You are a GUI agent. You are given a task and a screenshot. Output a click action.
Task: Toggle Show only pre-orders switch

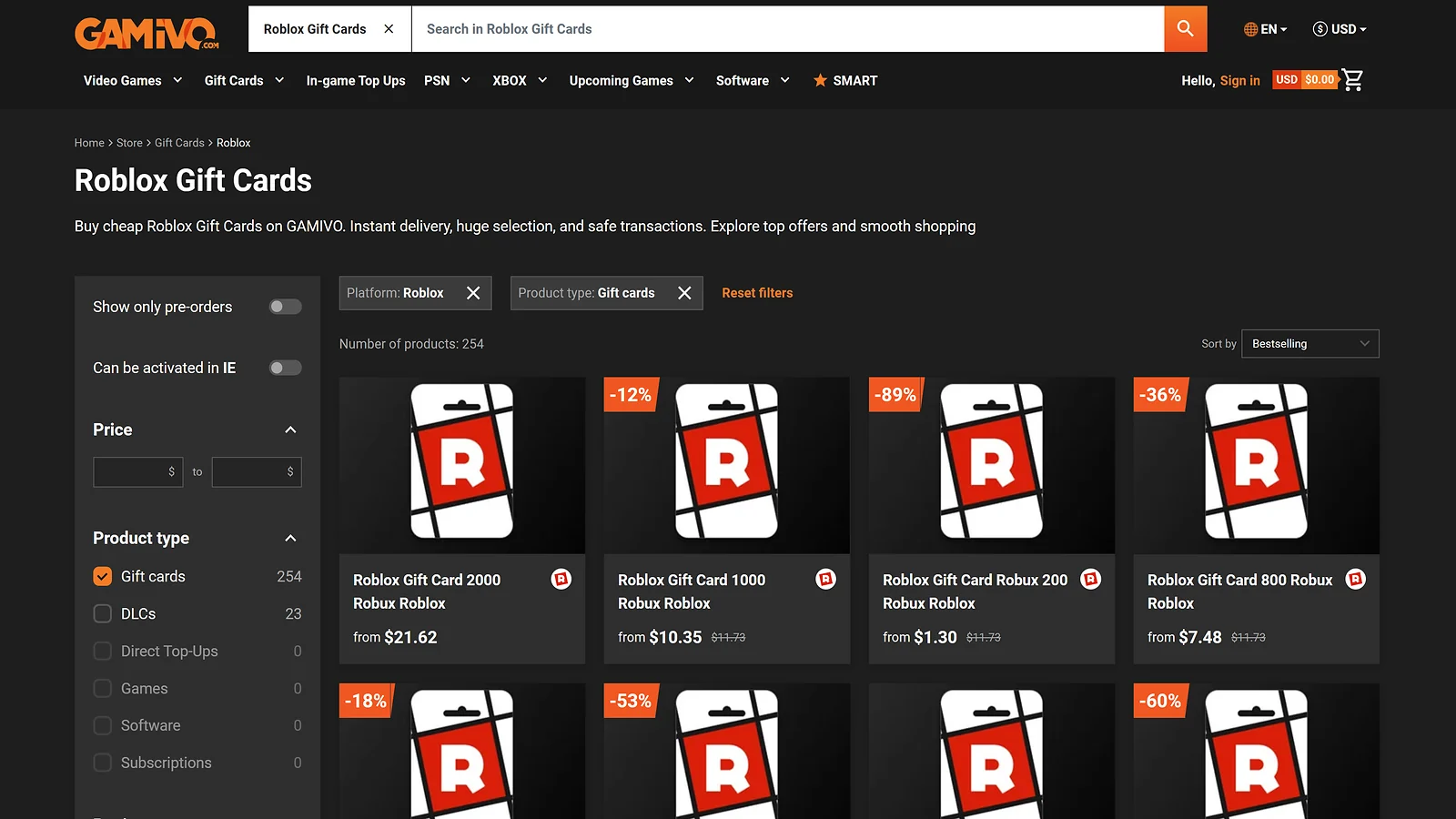click(x=285, y=307)
